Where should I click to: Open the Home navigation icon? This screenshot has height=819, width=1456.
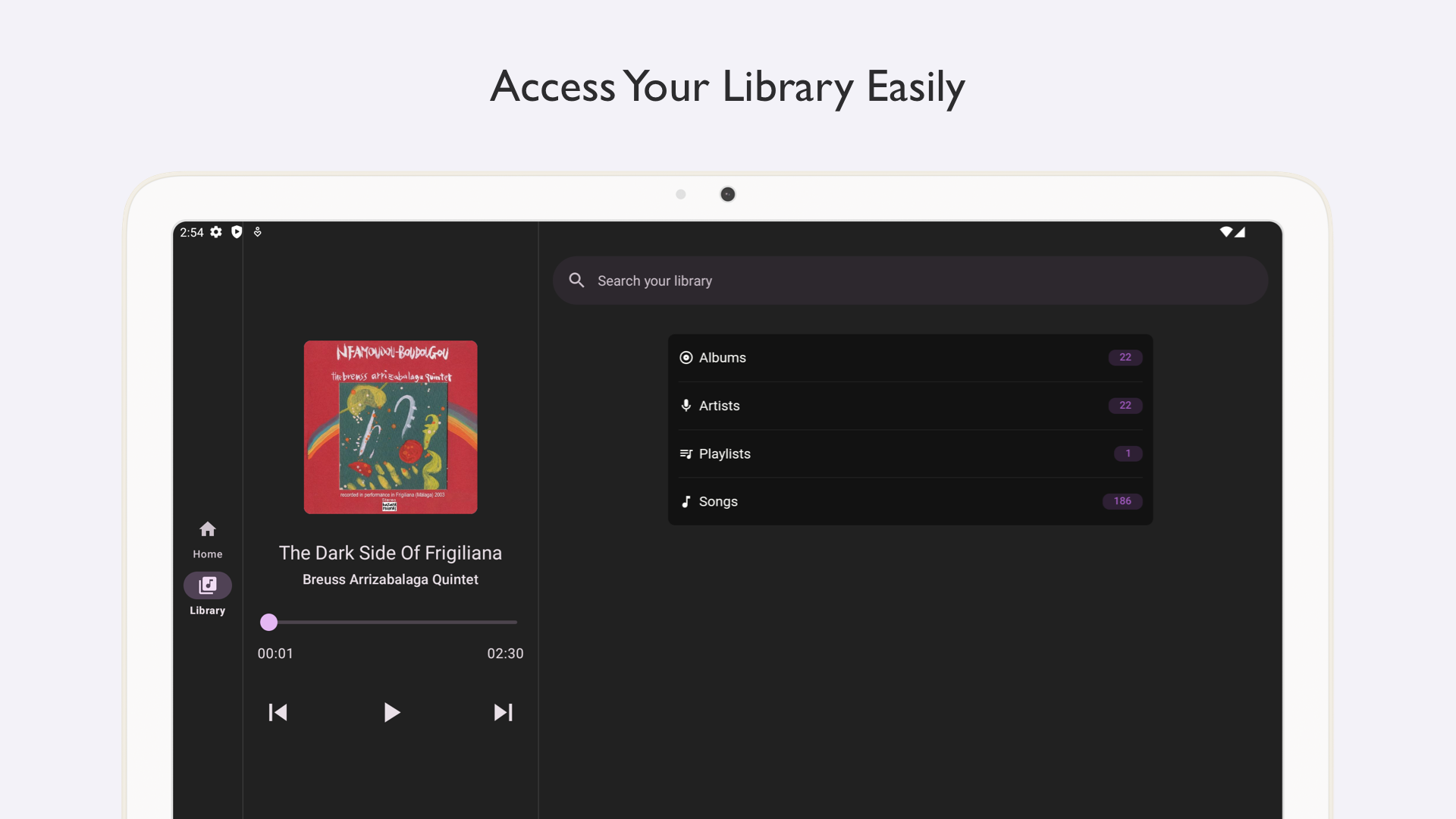207,529
